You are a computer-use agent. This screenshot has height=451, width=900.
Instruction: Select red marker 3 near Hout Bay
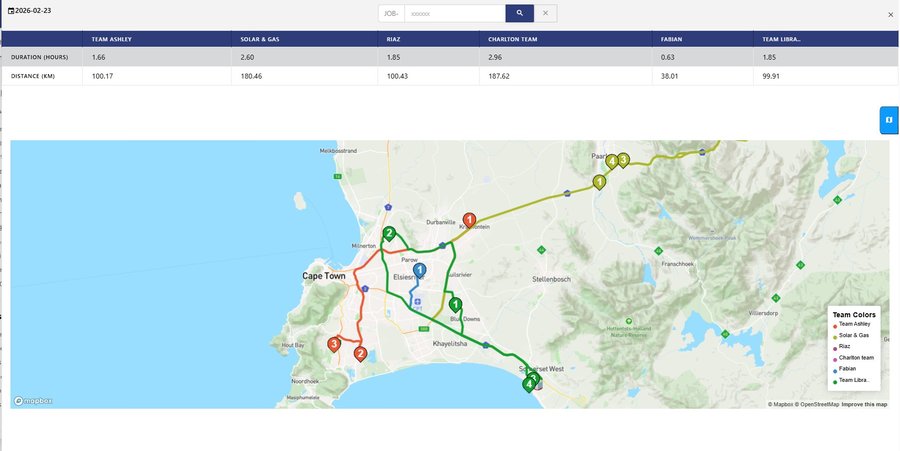[334, 344]
